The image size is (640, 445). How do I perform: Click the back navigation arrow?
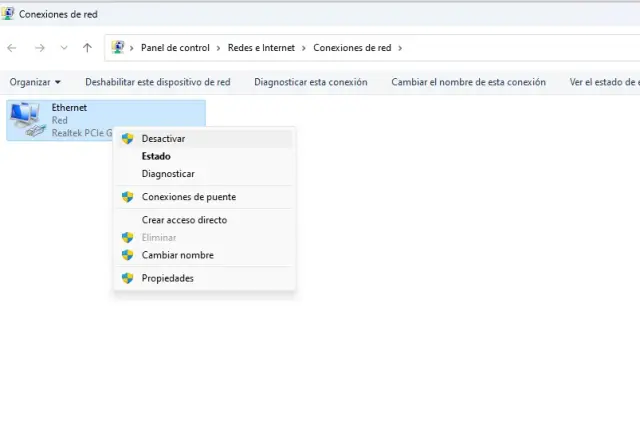tap(12, 48)
